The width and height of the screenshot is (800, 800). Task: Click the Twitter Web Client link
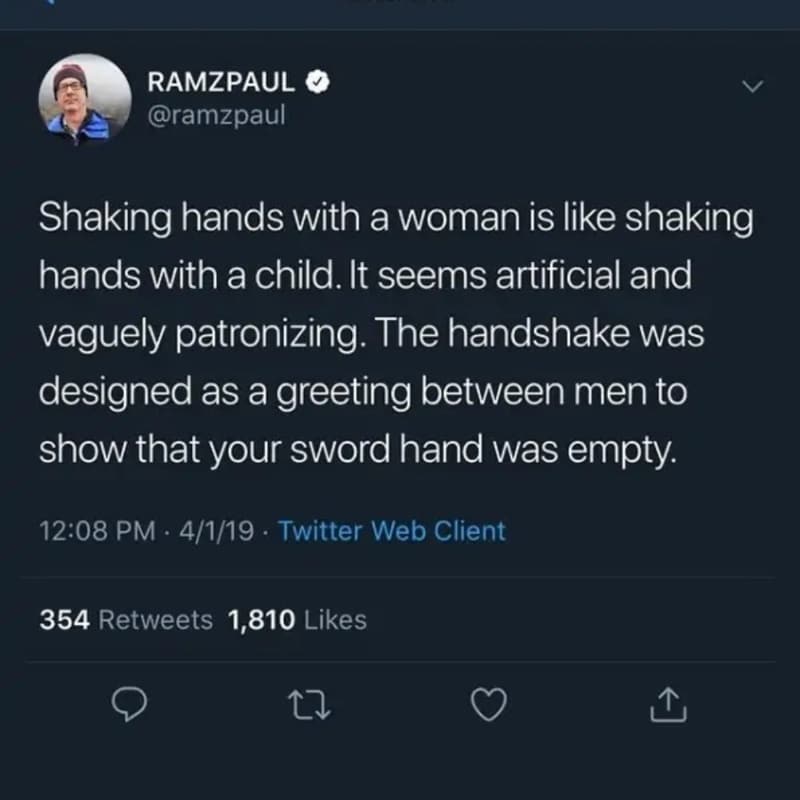391,531
